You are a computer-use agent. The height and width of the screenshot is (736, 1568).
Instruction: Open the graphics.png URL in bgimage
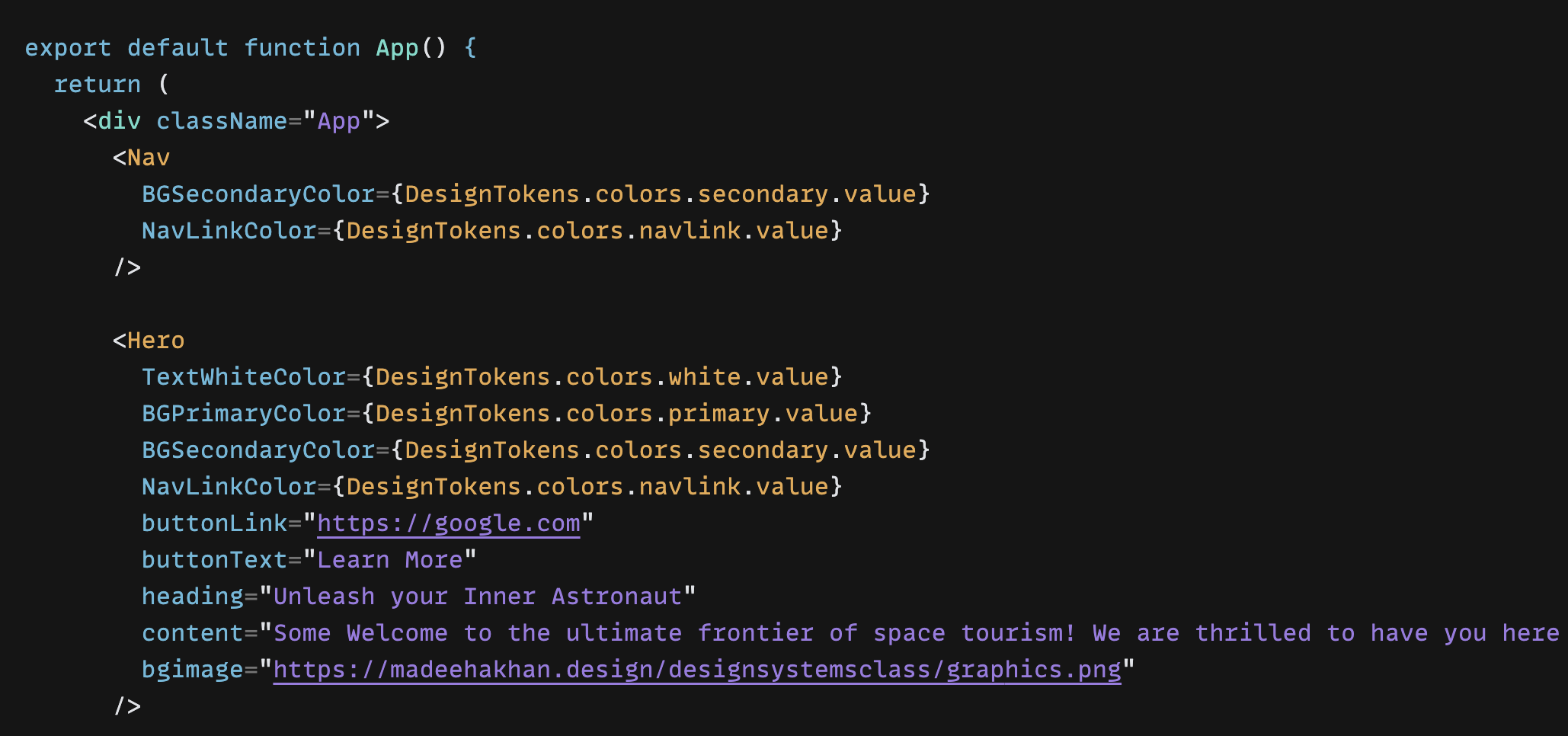point(696,670)
